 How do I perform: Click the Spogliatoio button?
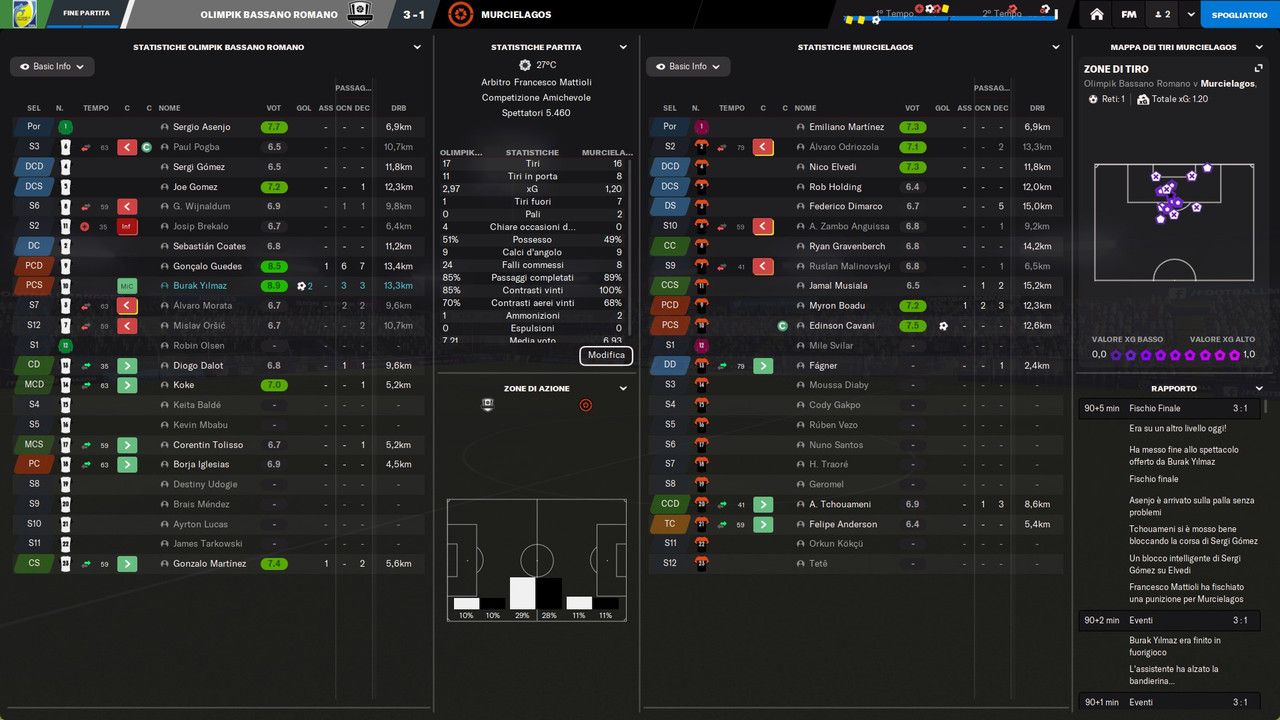pyautogui.click(x=1239, y=15)
